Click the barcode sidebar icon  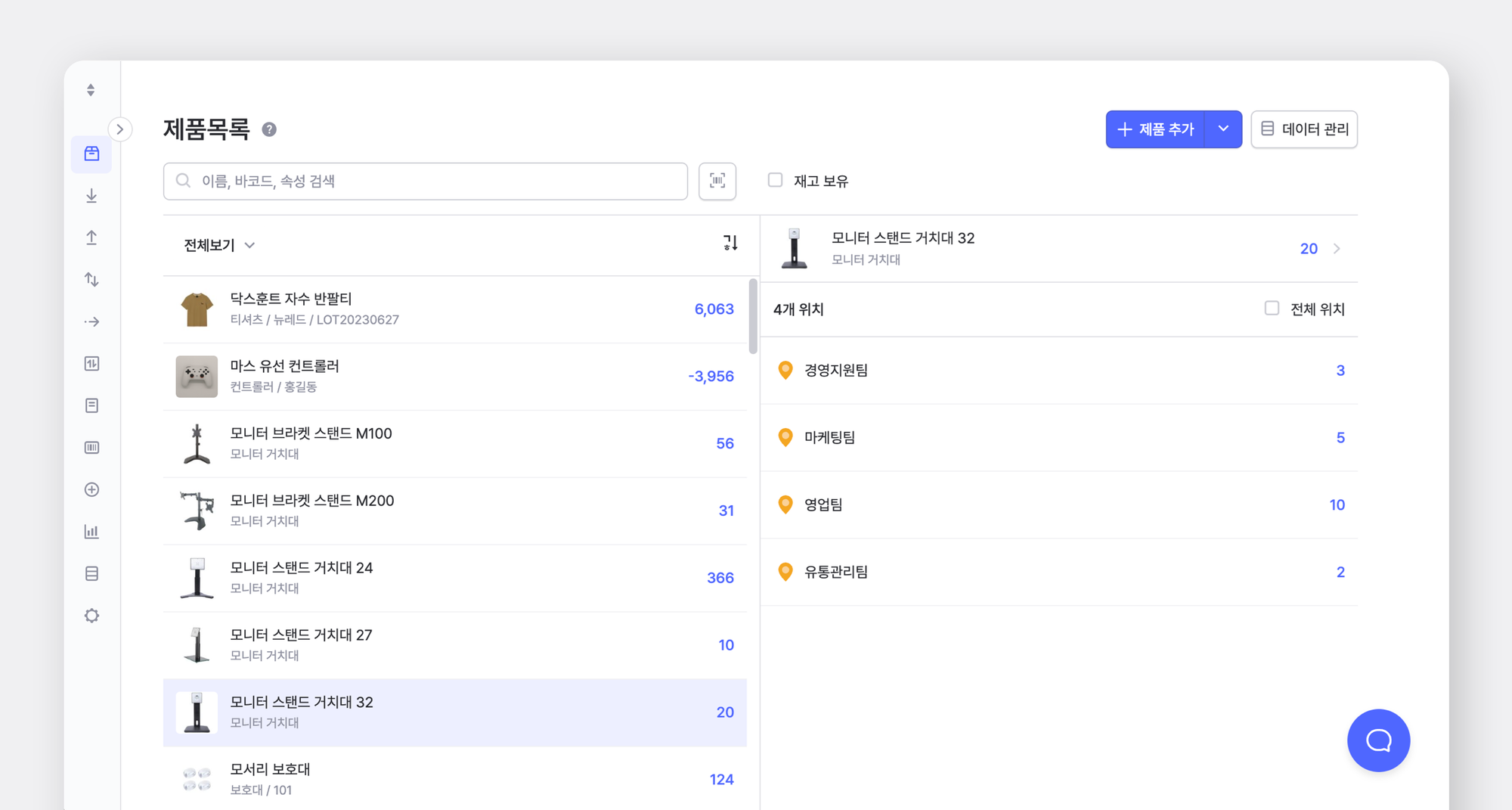91,447
